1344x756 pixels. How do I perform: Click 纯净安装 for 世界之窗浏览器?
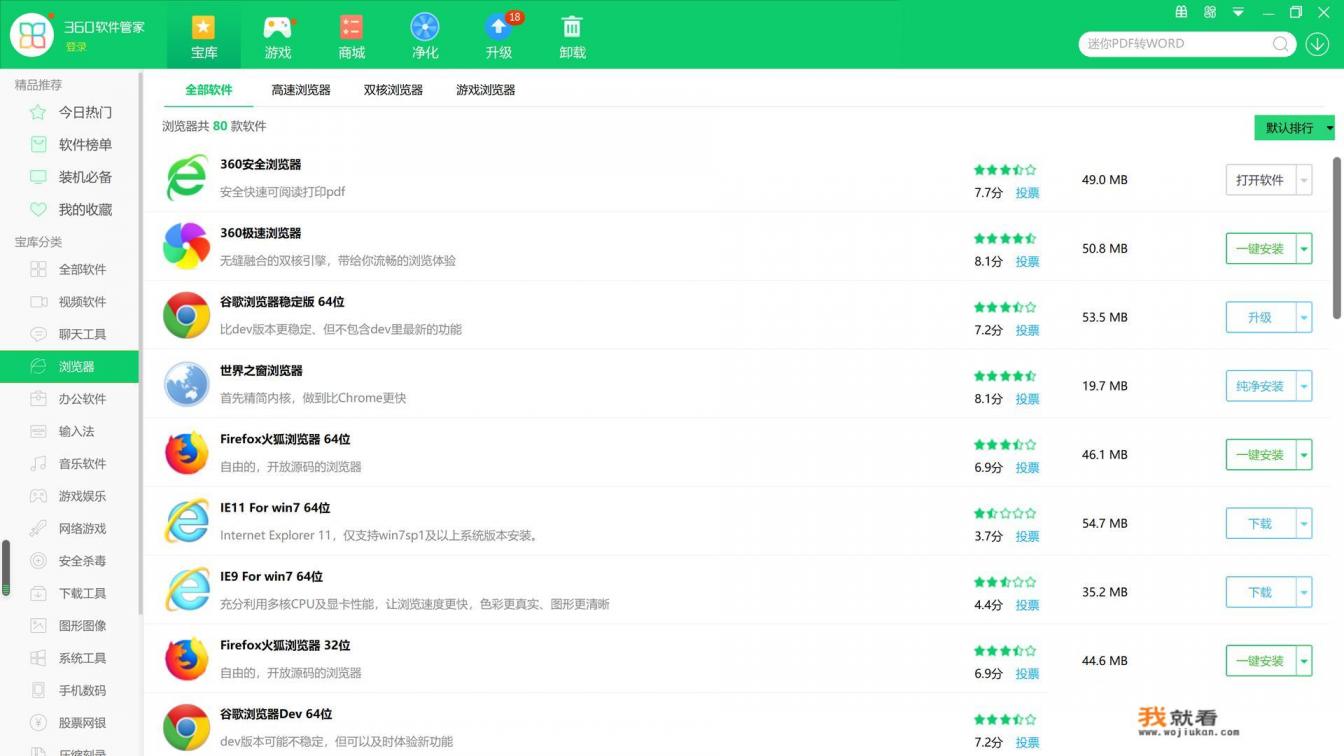coord(1262,385)
